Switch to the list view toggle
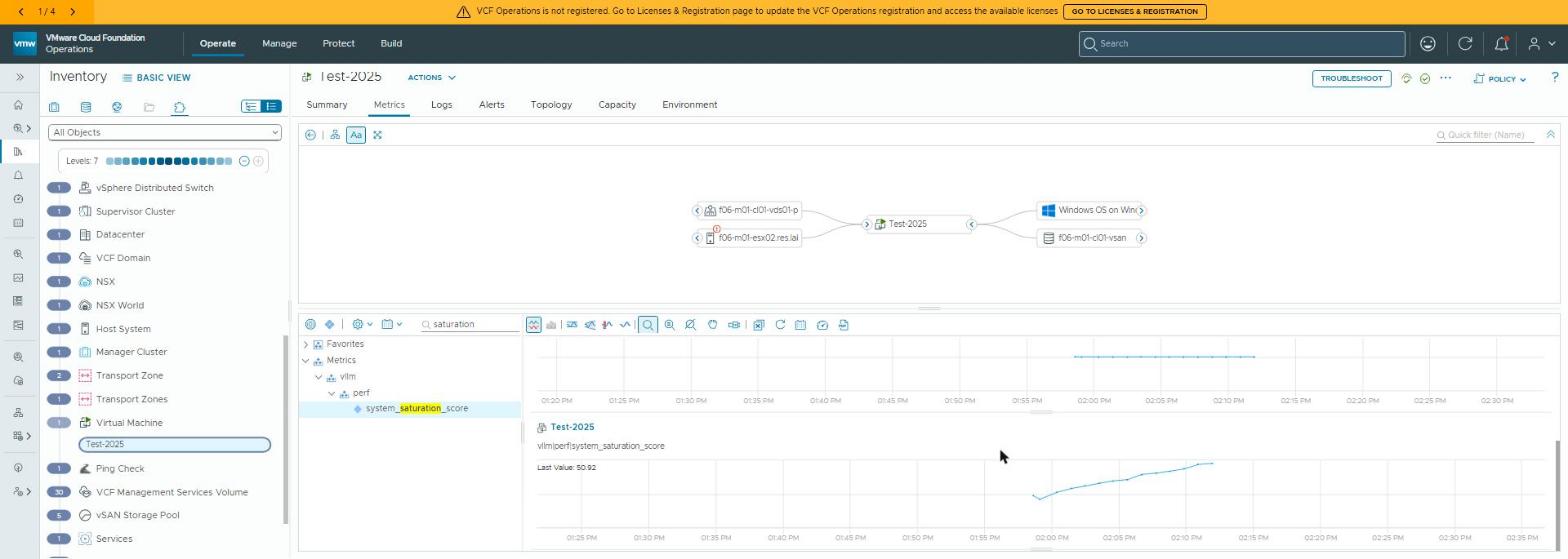Viewport: 1568px width, 559px height. [x=271, y=106]
